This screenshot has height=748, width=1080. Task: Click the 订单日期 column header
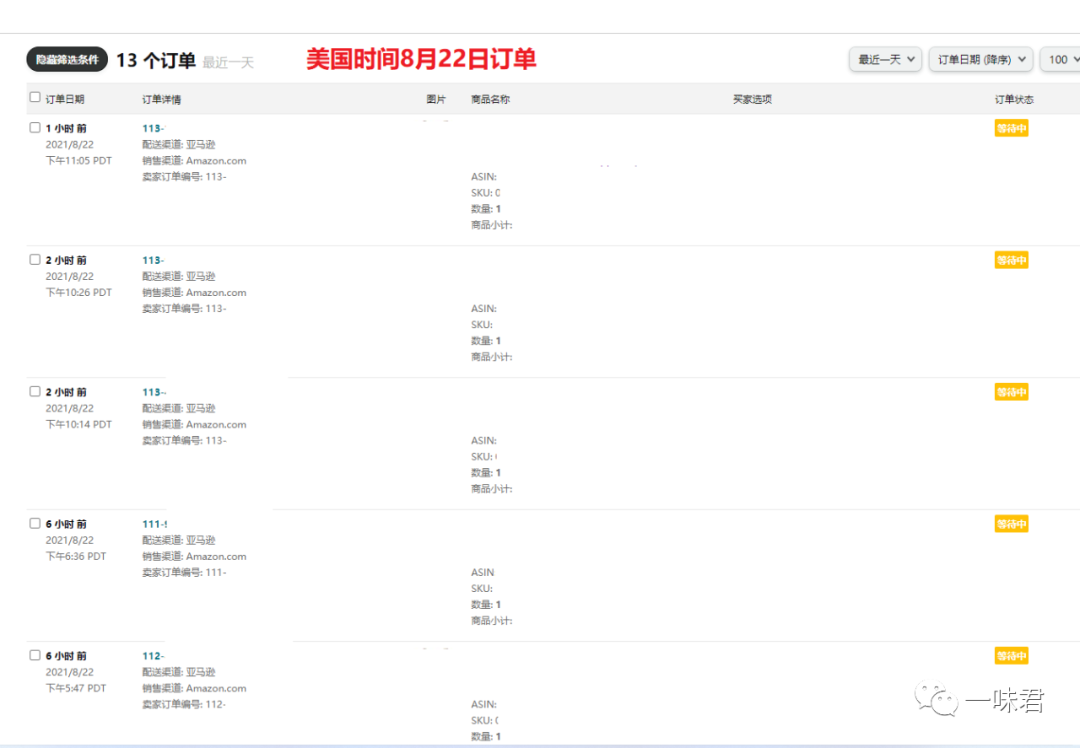65,99
